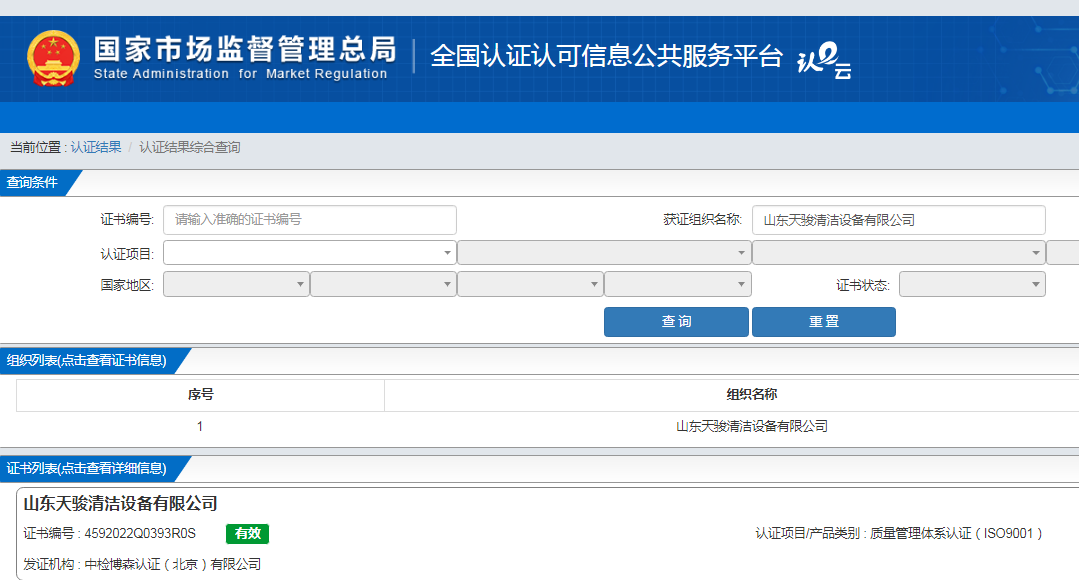Image resolution: width=1079 pixels, height=580 pixels.
Task: Open the 证书状态 dropdown
Action: pos(972,284)
